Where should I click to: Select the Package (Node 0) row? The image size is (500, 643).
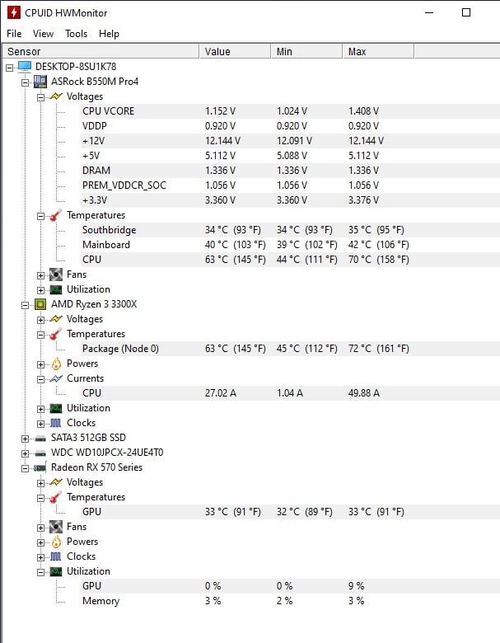[290, 349]
